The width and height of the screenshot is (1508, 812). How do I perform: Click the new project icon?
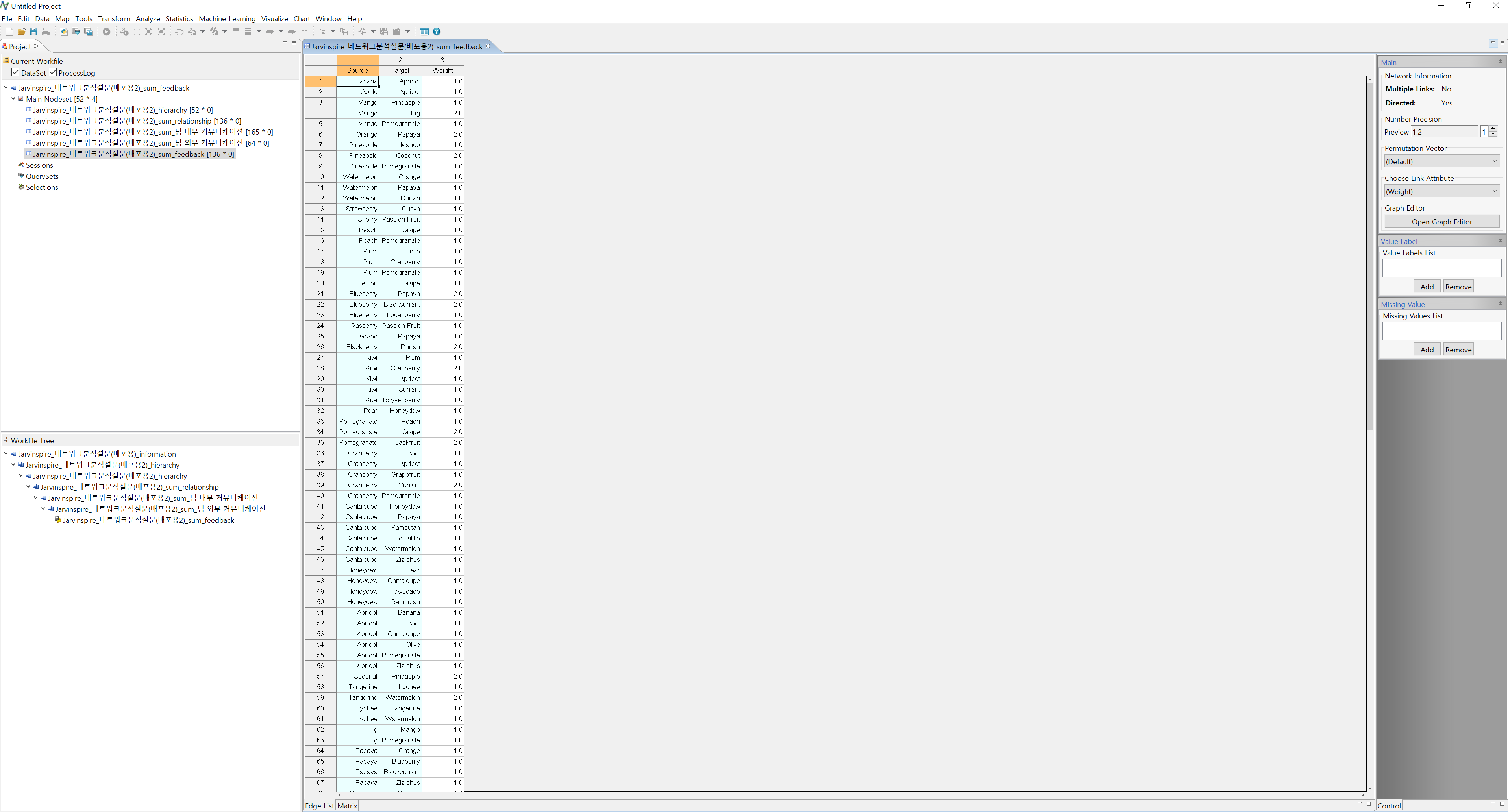[x=9, y=31]
